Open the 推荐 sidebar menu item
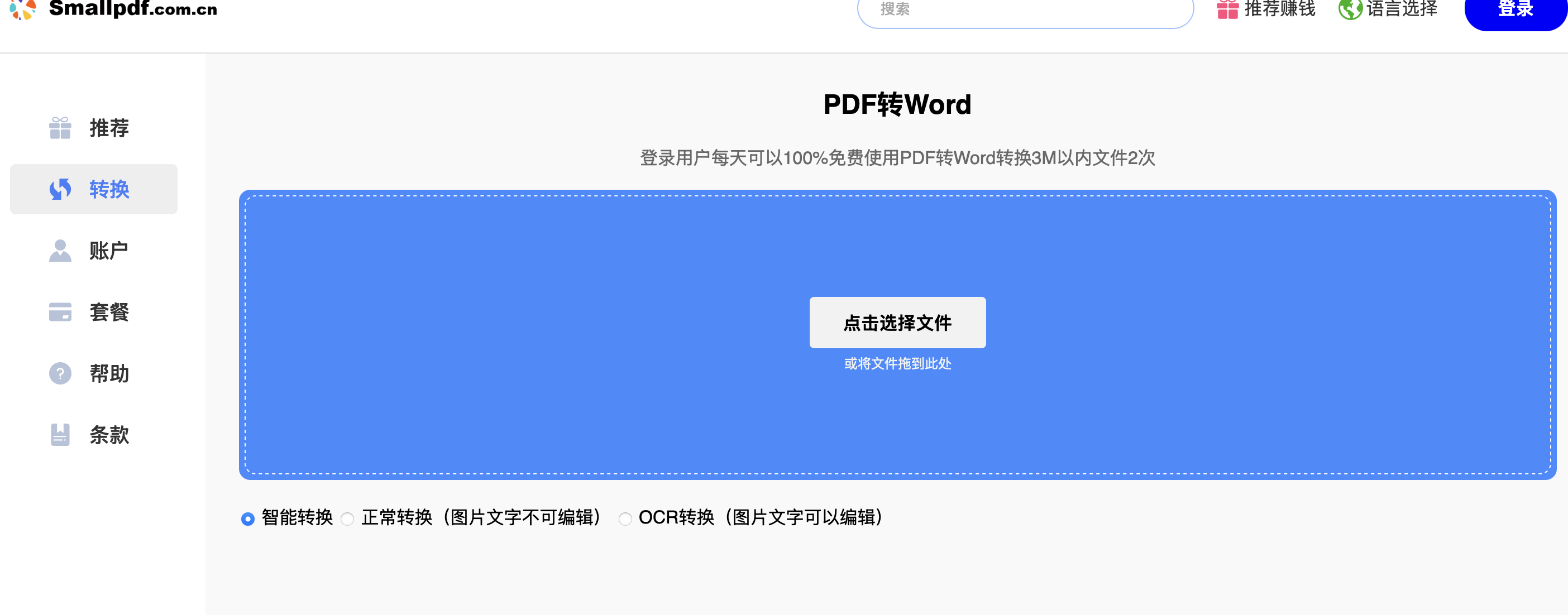 (x=109, y=128)
